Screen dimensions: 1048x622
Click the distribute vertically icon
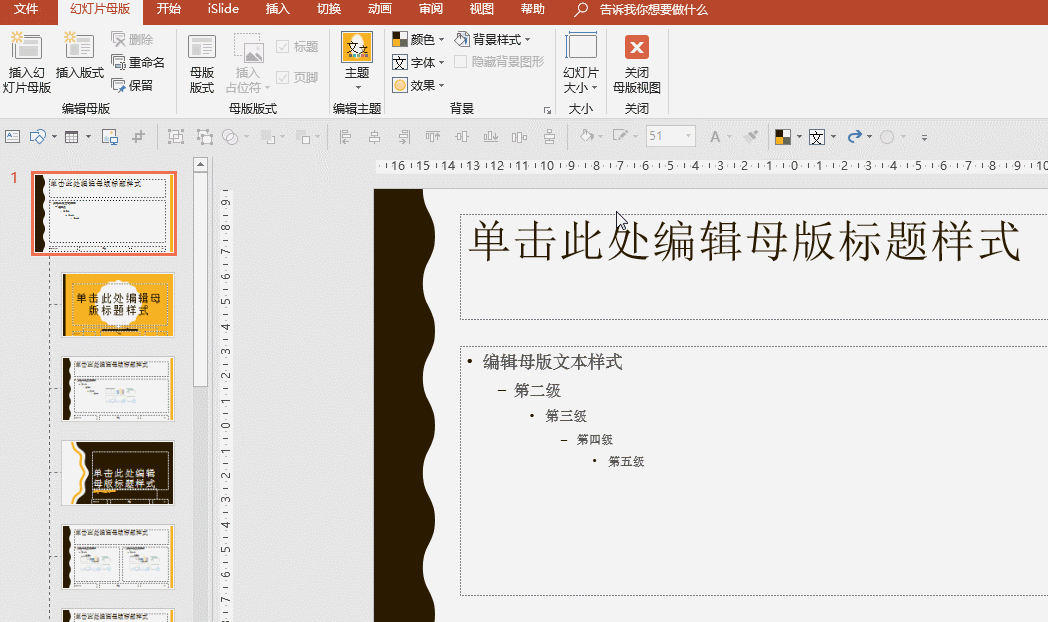(x=549, y=137)
